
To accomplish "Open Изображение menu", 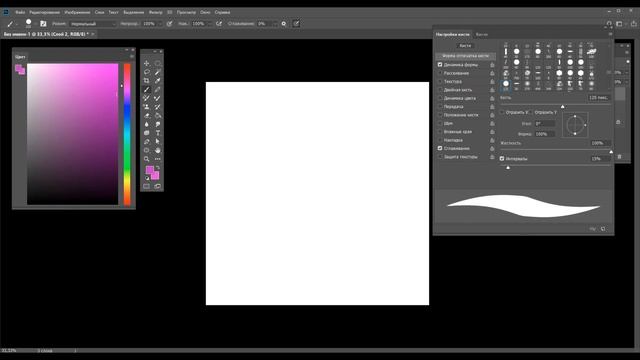I will point(77,12).
